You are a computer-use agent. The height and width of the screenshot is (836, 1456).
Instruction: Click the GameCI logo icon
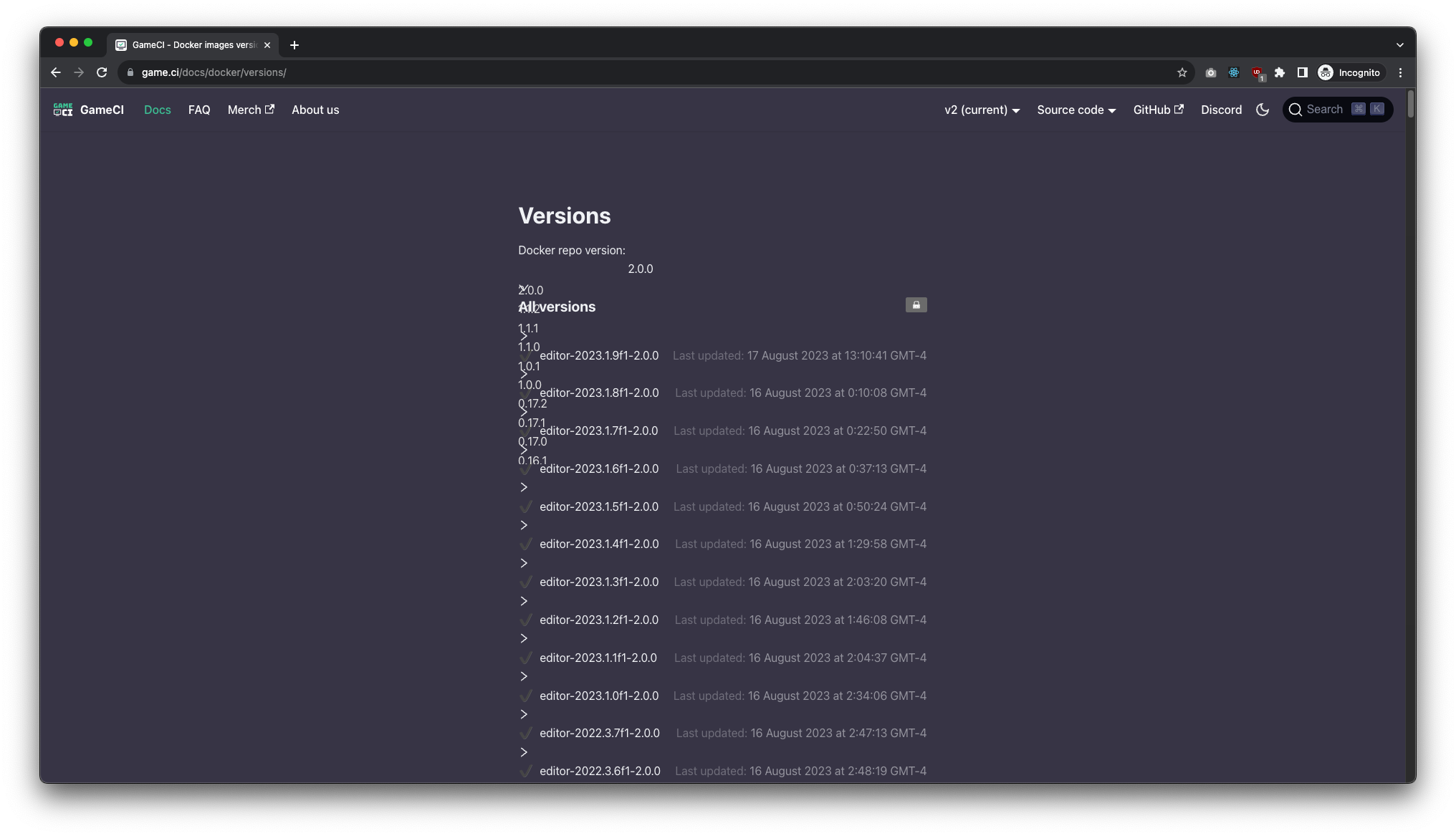tap(62, 109)
